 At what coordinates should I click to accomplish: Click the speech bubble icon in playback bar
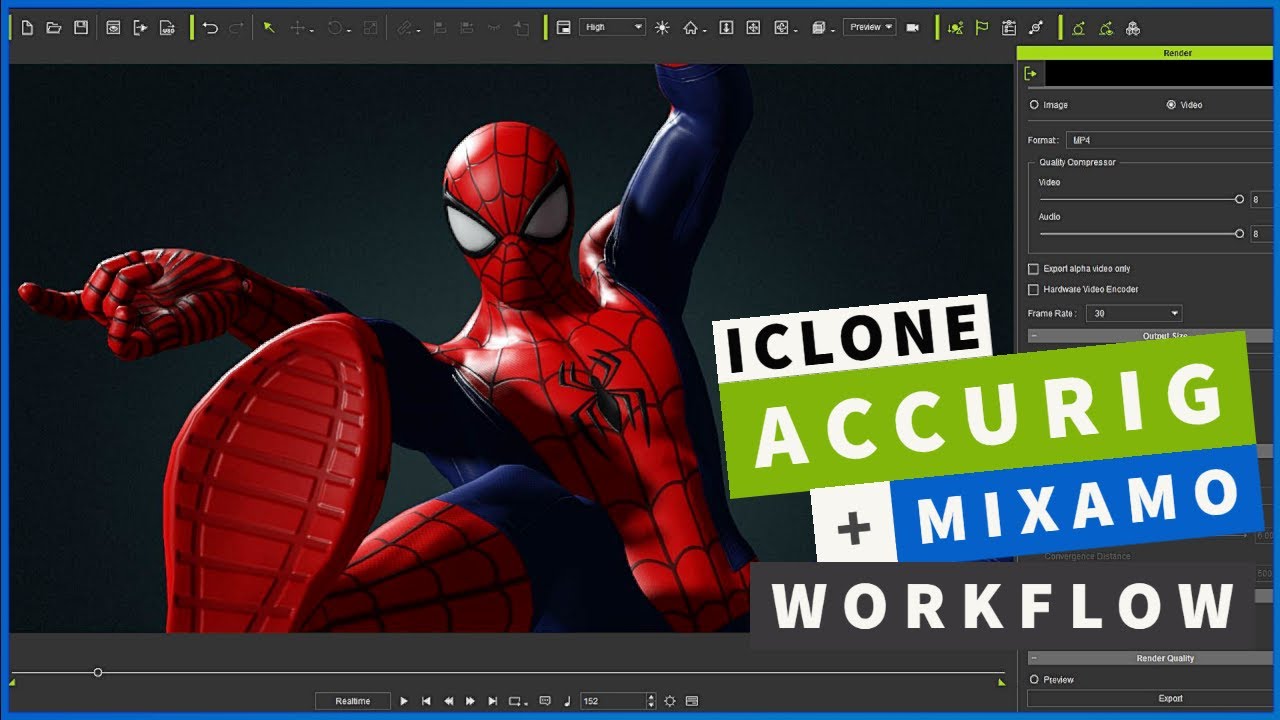click(545, 701)
